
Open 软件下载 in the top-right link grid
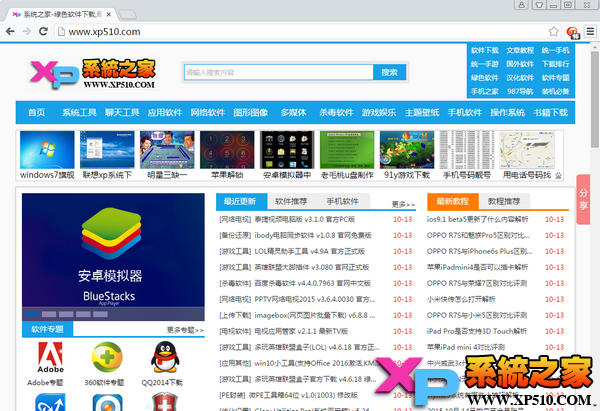click(x=484, y=51)
